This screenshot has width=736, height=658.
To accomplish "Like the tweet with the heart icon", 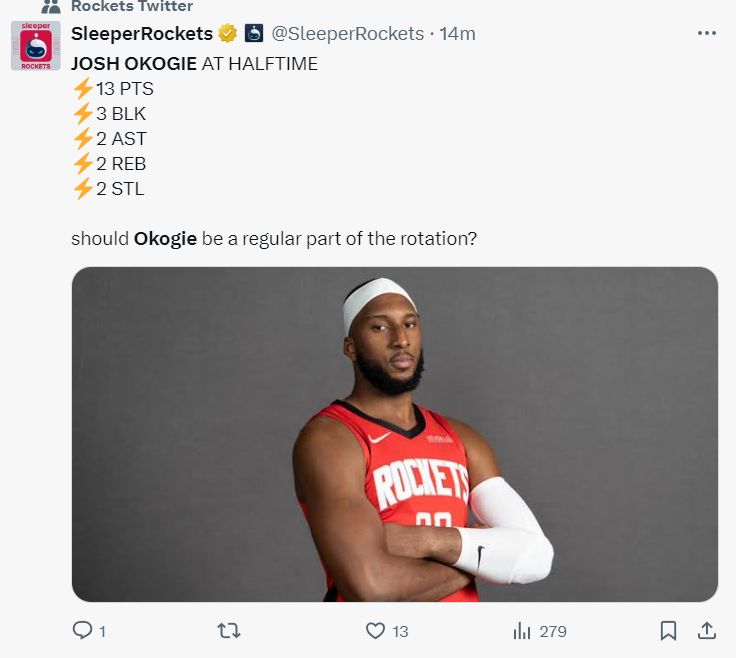I will tap(375, 631).
